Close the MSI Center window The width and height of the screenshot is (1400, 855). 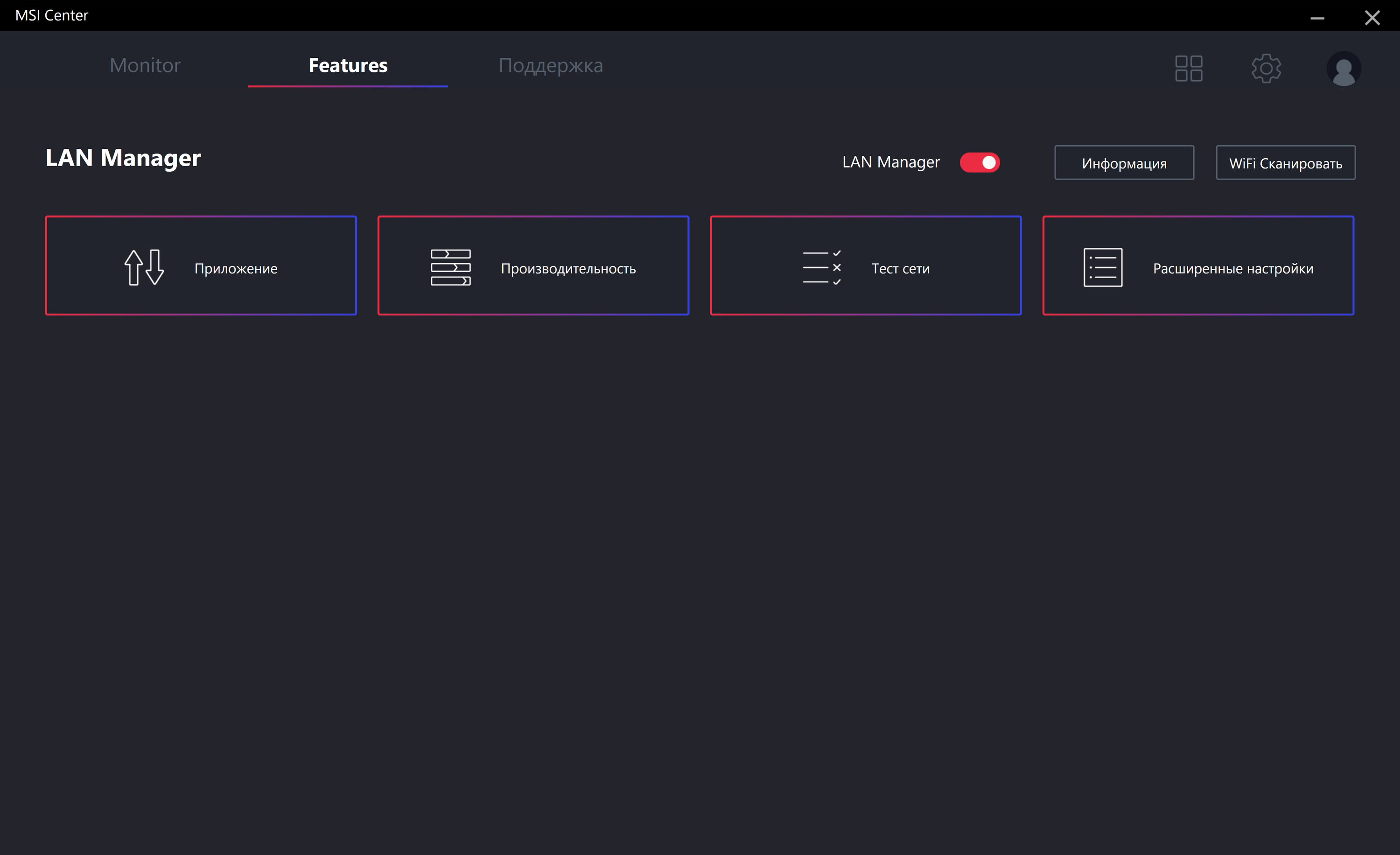(1372, 18)
